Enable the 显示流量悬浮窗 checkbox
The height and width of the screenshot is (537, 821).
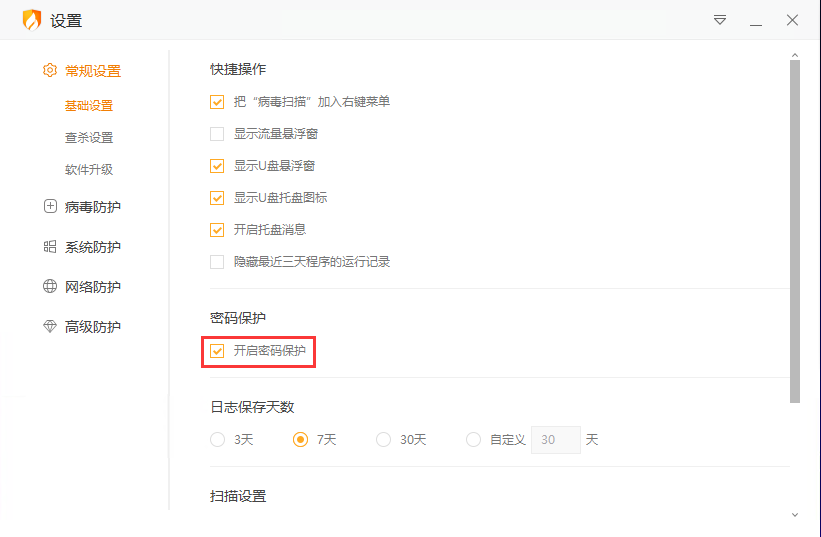217,134
